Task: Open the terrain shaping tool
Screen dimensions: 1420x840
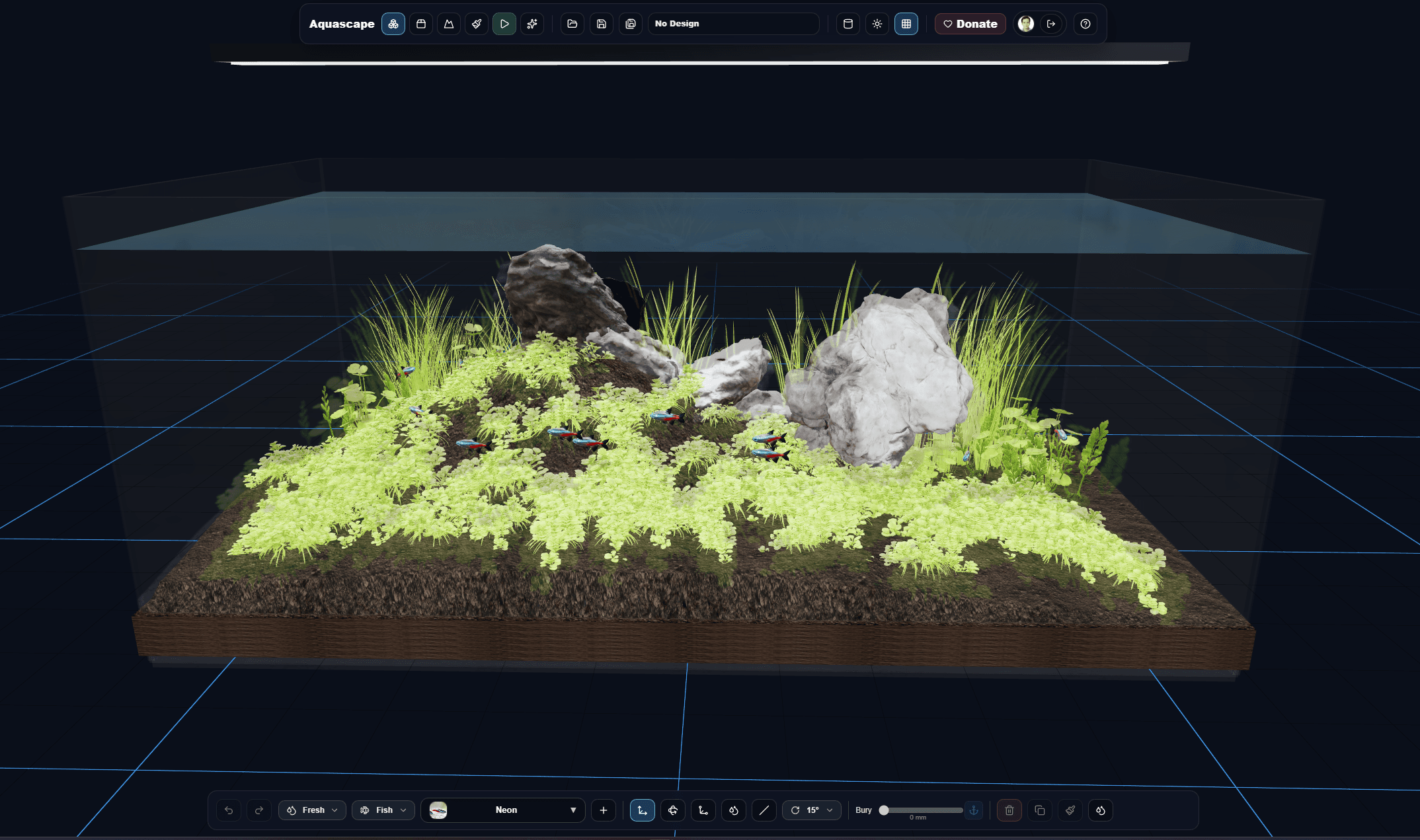Action: click(448, 24)
